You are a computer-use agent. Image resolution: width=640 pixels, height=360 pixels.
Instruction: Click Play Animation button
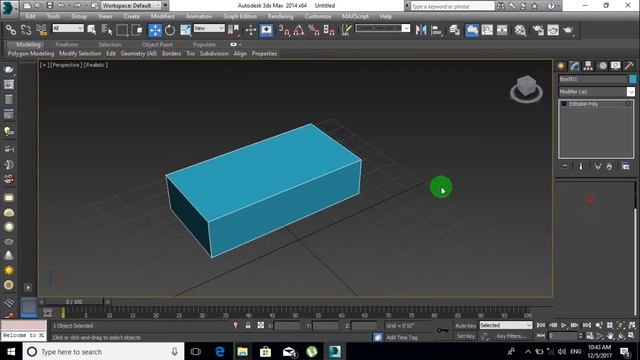click(564, 325)
